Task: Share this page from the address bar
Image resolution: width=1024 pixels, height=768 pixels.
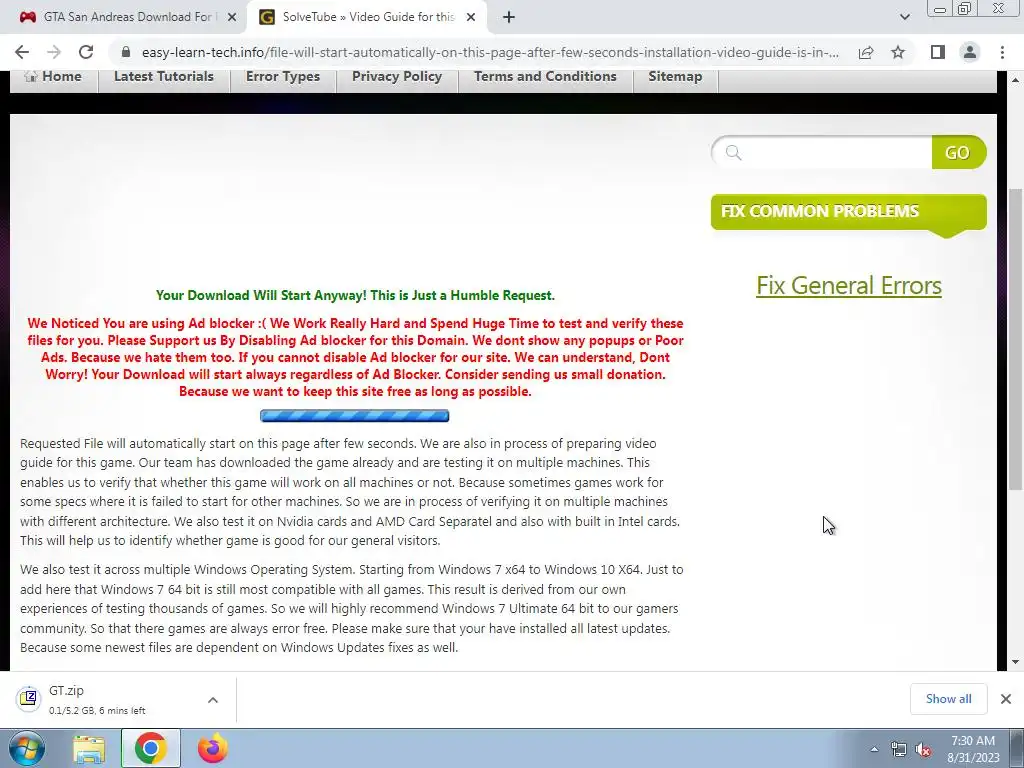Action: 866,52
